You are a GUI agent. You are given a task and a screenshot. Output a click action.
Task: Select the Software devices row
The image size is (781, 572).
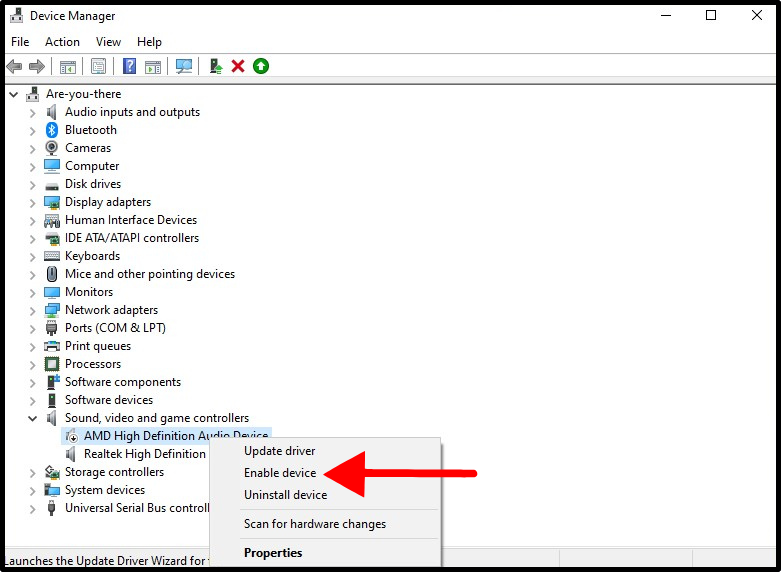click(x=109, y=400)
